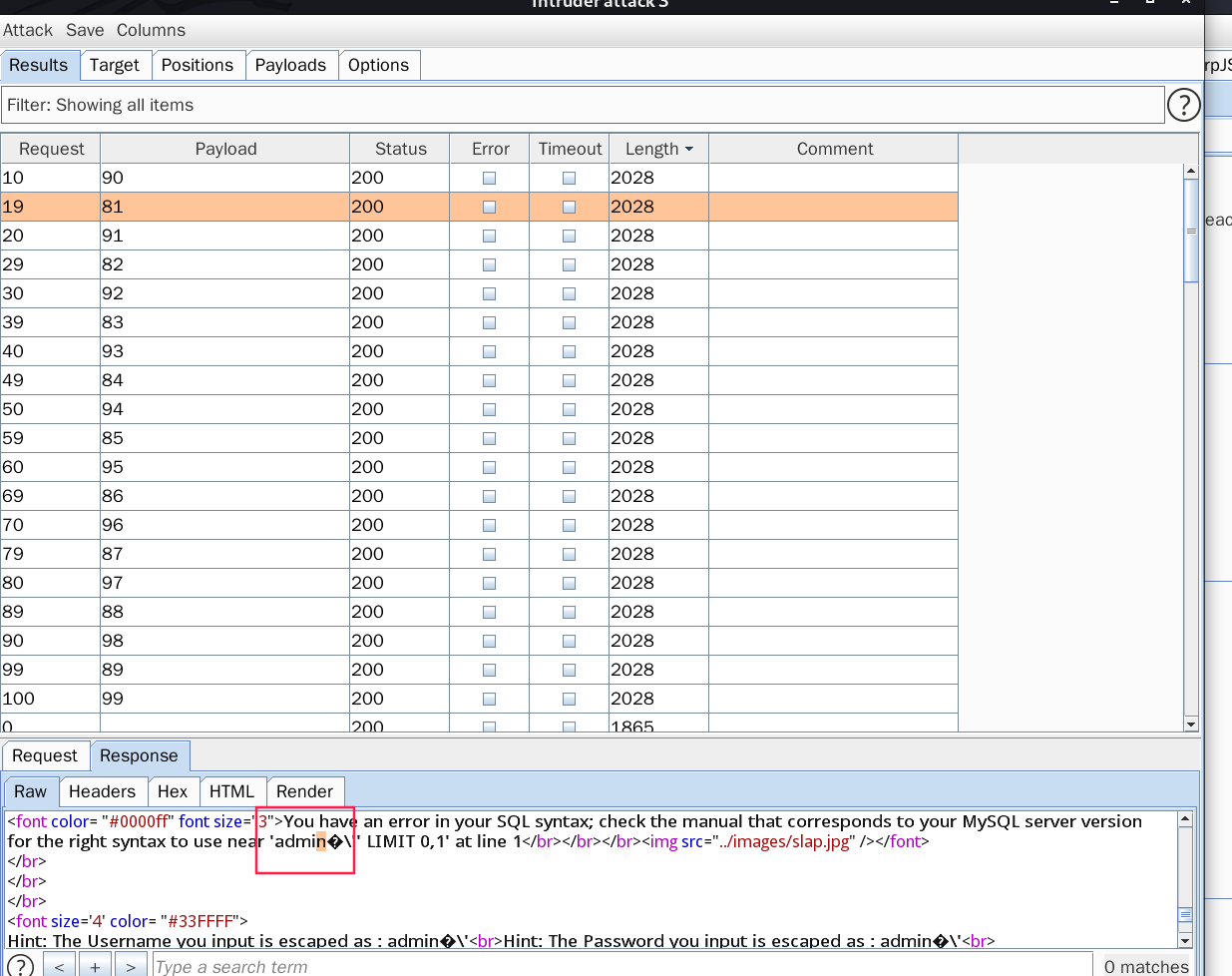Click results table scroll up arrow
Screen dimensions: 1232x976
[x=1190, y=171]
